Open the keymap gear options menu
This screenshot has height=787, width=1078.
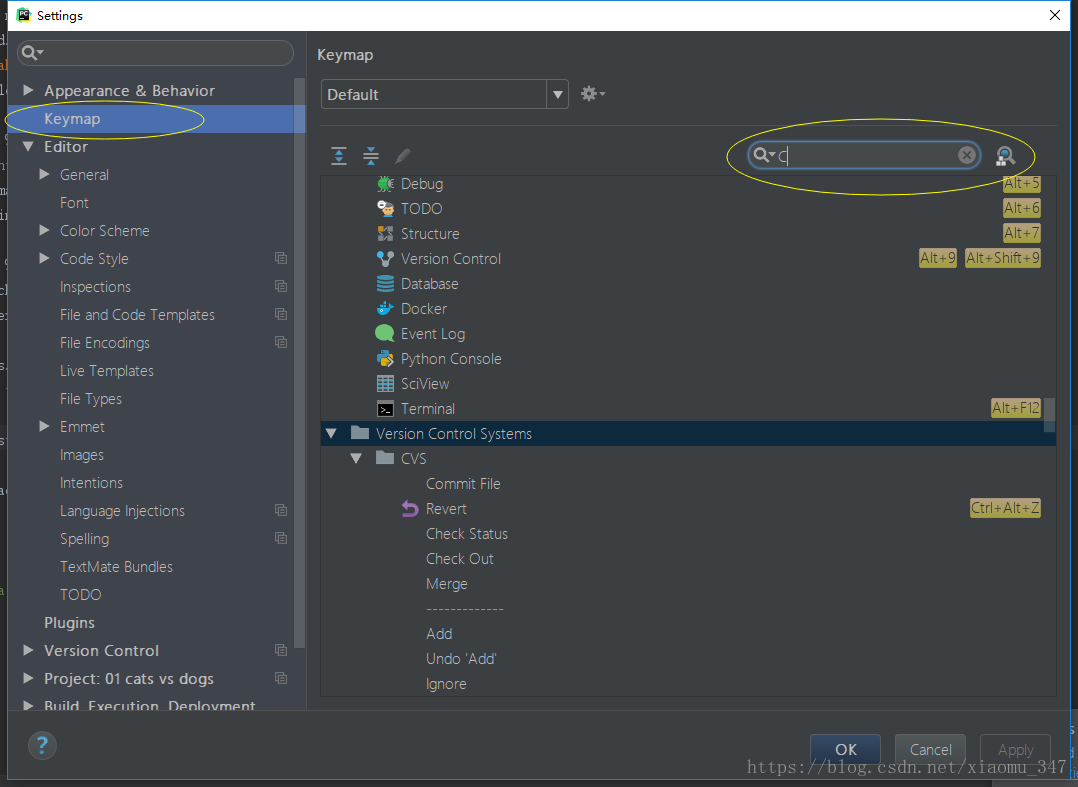click(x=593, y=93)
